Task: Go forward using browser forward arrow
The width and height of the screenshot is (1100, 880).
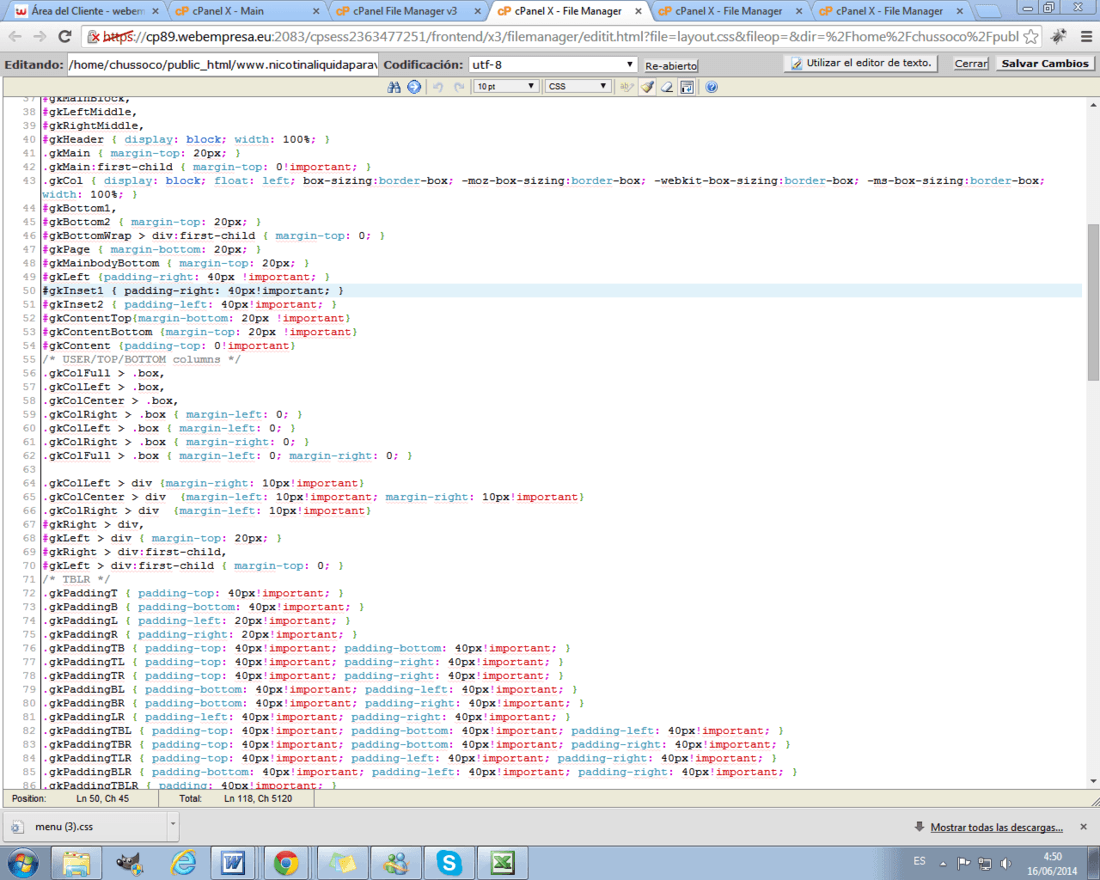Action: pos(39,36)
